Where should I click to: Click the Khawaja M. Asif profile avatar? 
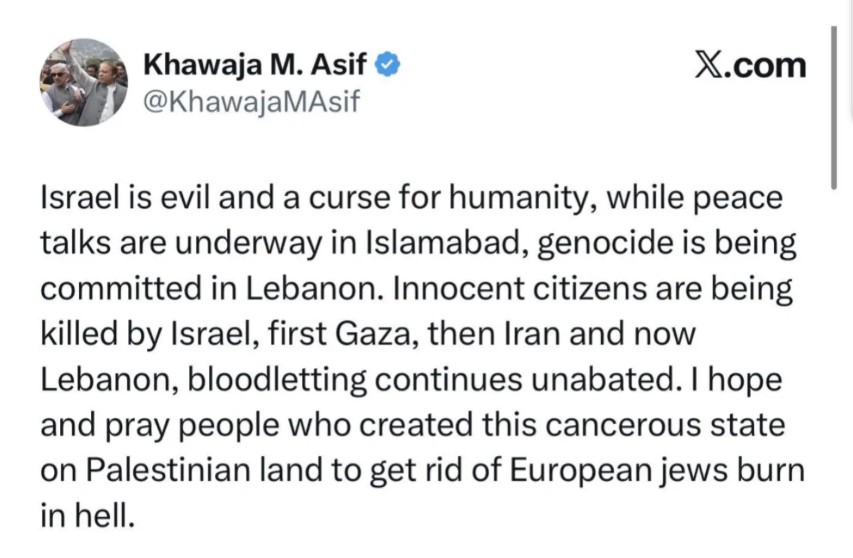pos(84,82)
